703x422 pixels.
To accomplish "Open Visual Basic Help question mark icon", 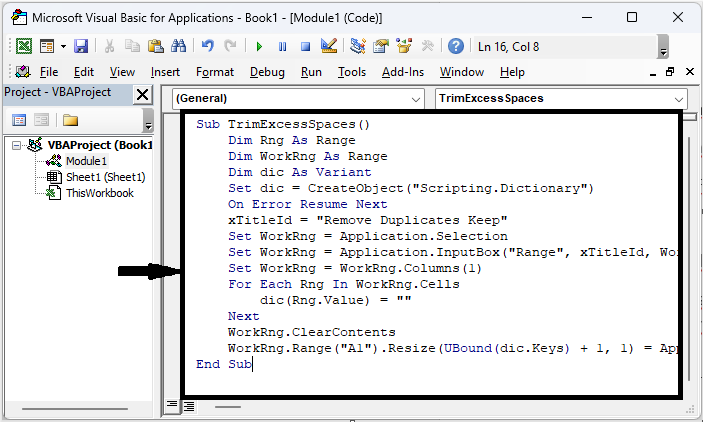I will pos(455,46).
